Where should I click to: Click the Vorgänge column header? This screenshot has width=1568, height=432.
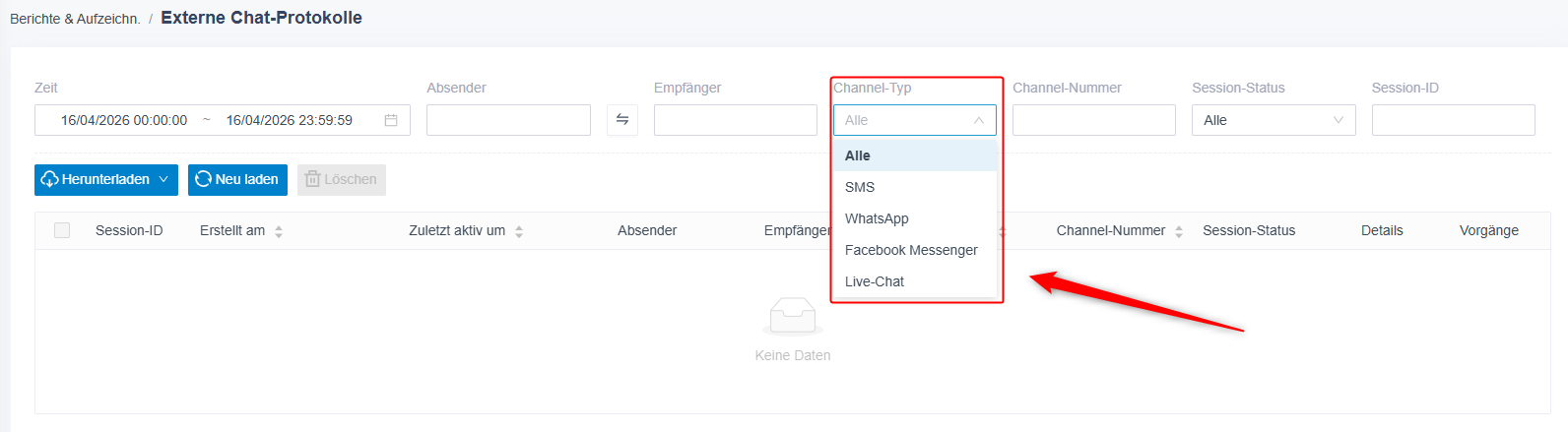(x=1489, y=230)
